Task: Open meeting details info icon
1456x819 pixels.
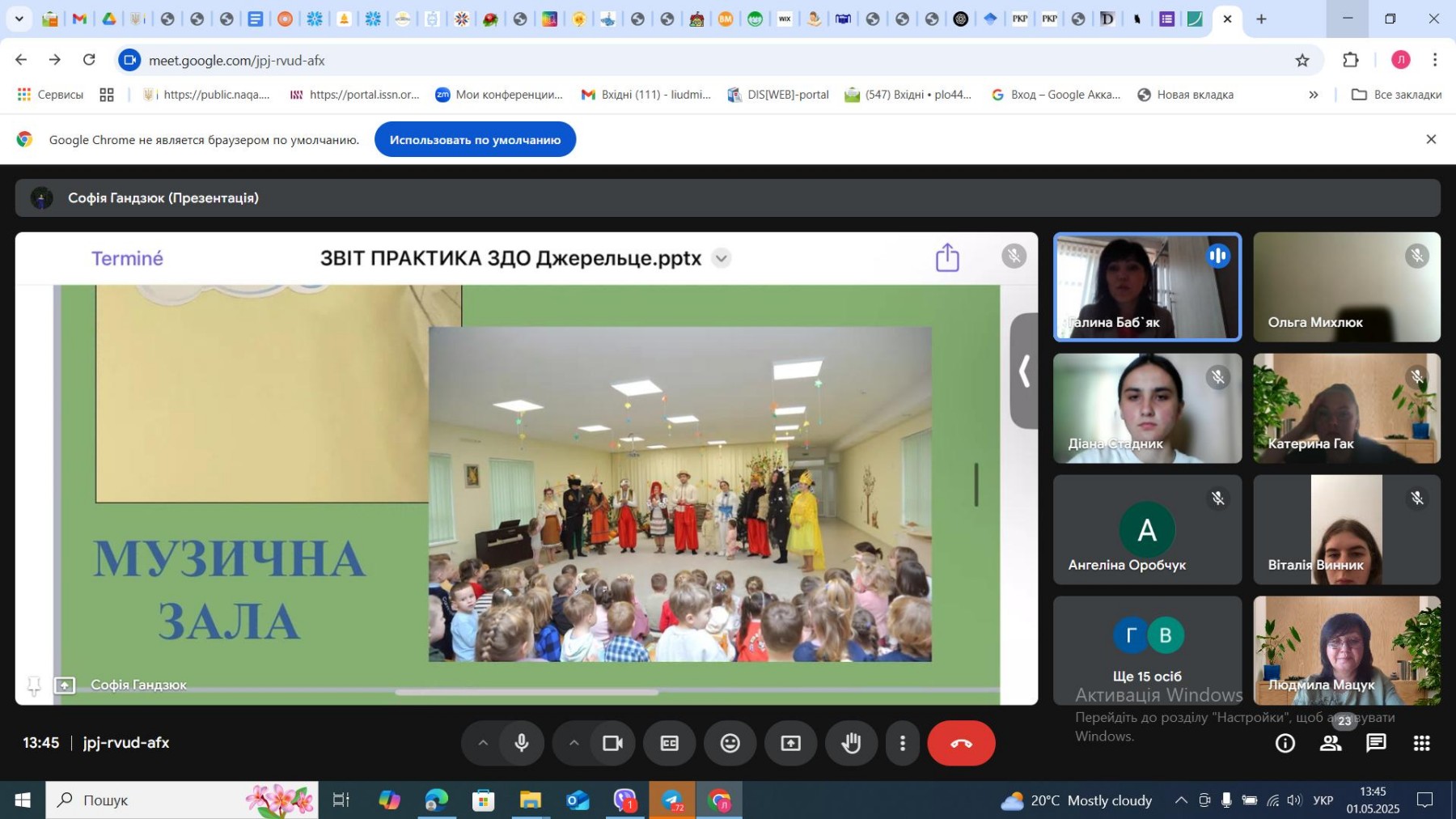Action: pos(1285,743)
